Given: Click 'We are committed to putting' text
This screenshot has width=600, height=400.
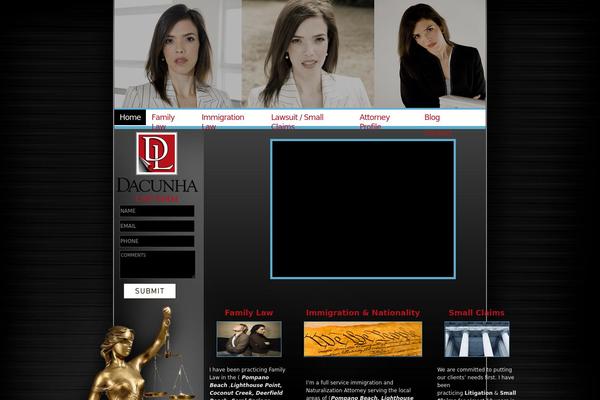Looking at the screenshot, I should 474,370.
